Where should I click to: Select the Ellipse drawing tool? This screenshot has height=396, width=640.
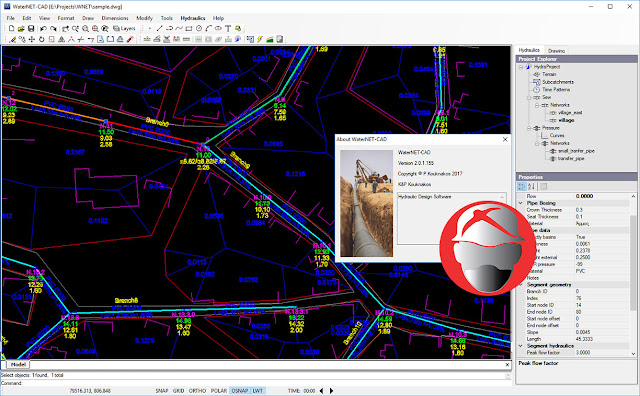tap(218, 29)
